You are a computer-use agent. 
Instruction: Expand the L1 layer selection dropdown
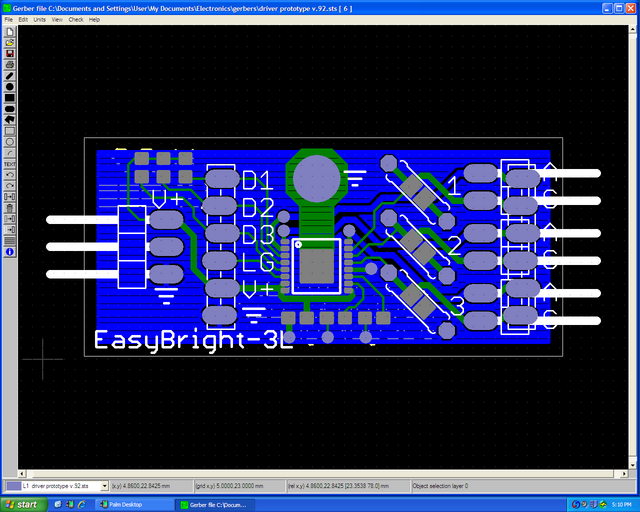(104, 486)
